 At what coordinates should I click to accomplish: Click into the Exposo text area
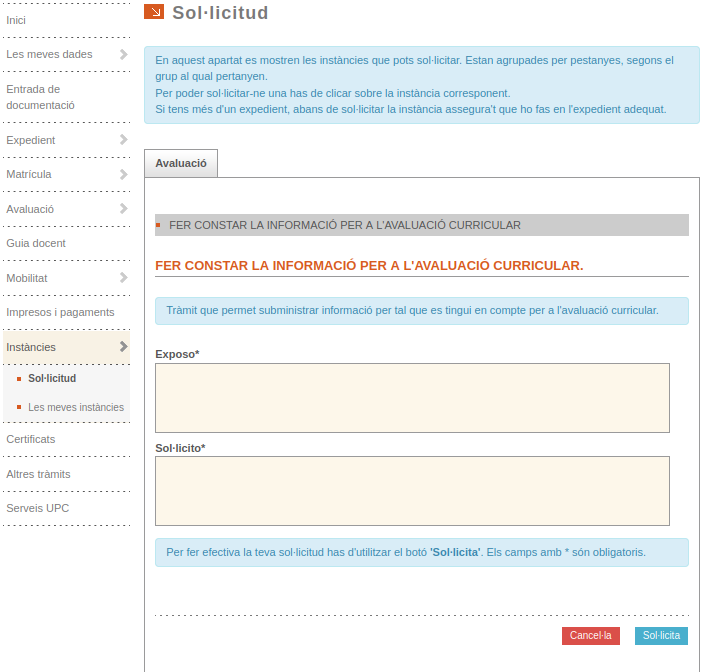[x=412, y=398]
